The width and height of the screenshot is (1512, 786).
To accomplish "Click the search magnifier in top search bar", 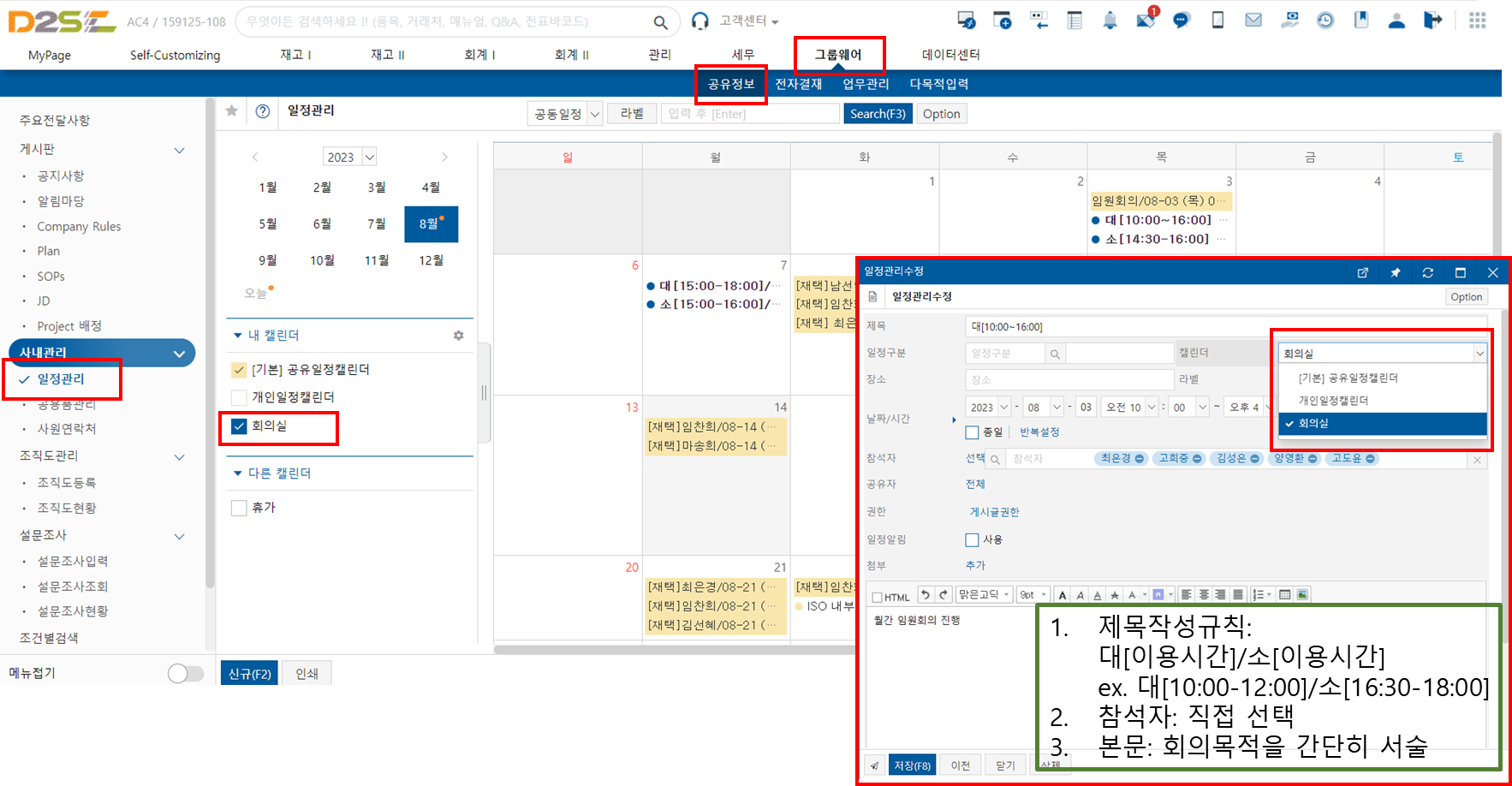I will pyautogui.click(x=660, y=22).
